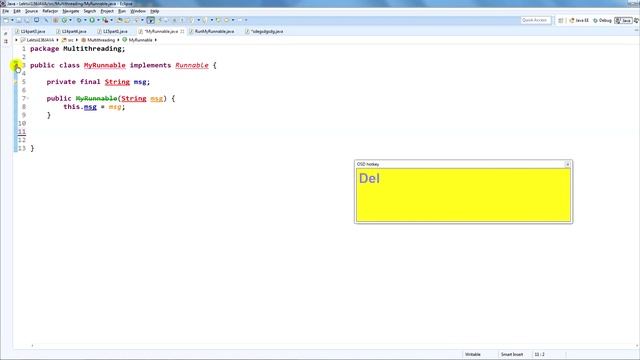Switch to the L14part3.java tab

pos(30,31)
